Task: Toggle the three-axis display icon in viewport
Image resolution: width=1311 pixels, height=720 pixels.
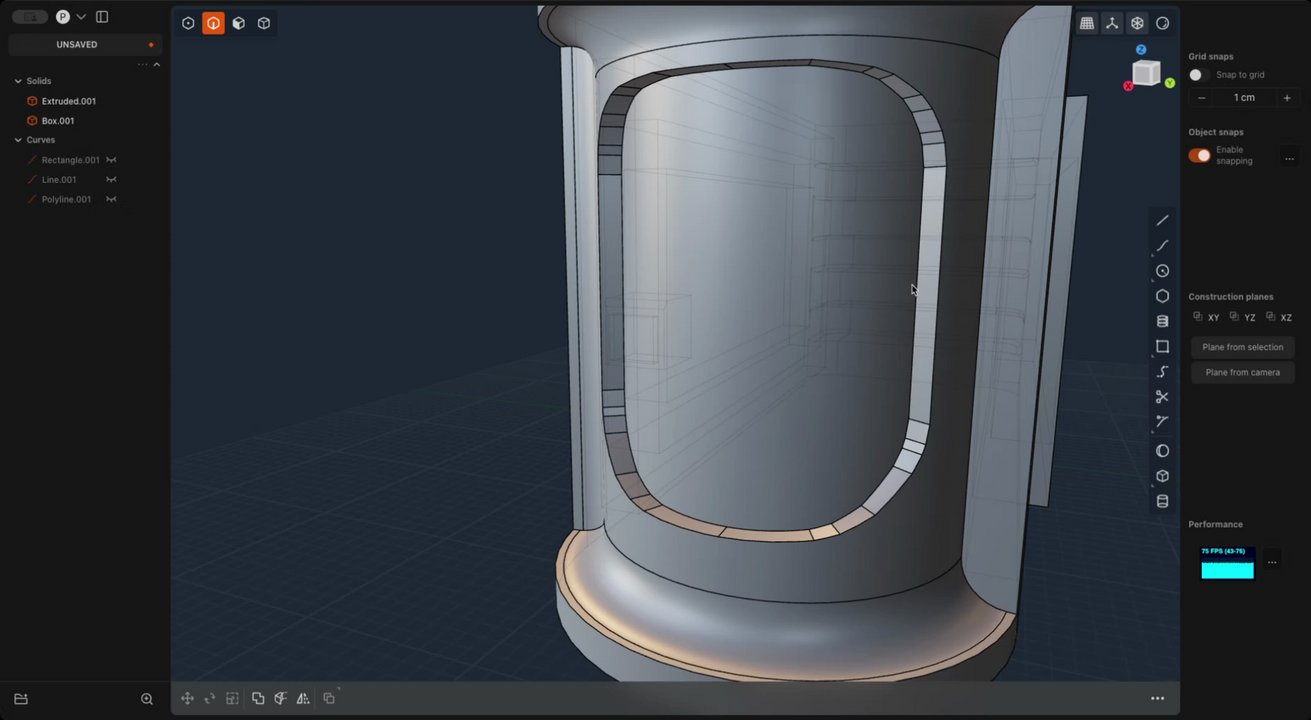Action: pos(1112,23)
